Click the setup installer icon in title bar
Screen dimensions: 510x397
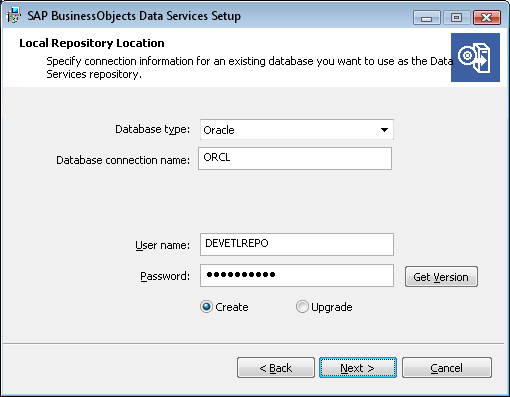13,16
